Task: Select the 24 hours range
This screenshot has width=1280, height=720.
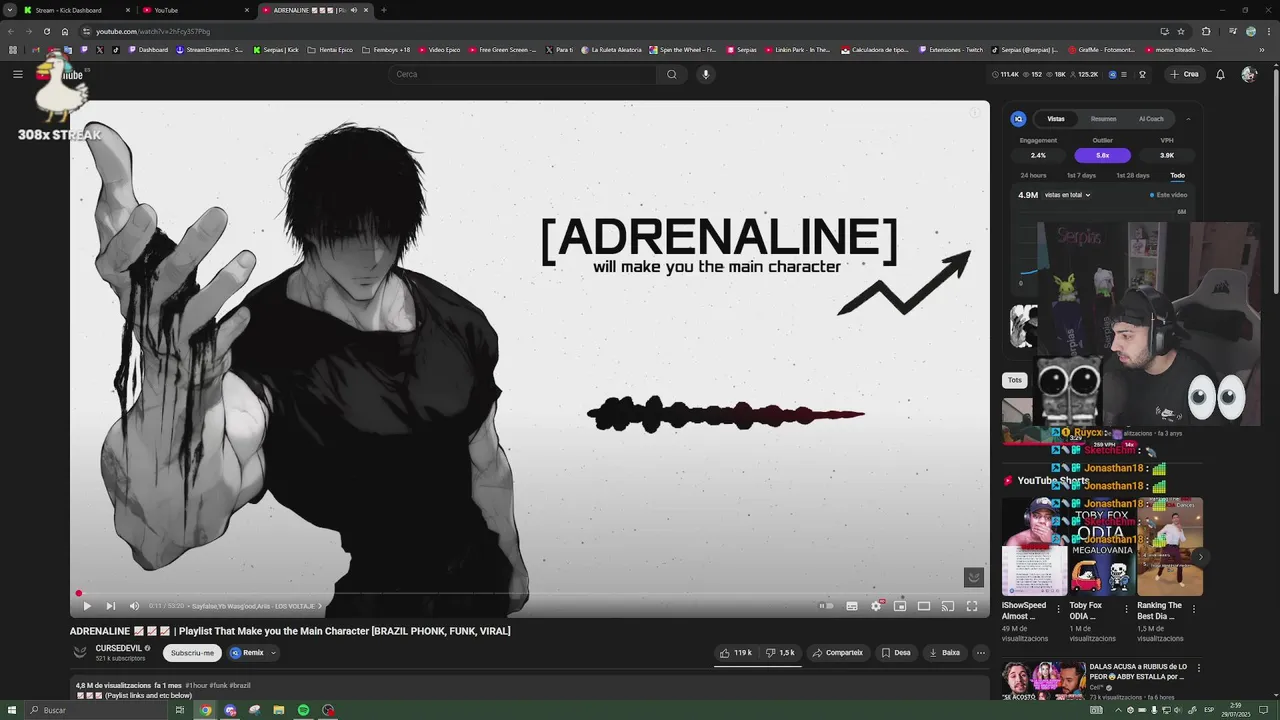Action: [1033, 175]
